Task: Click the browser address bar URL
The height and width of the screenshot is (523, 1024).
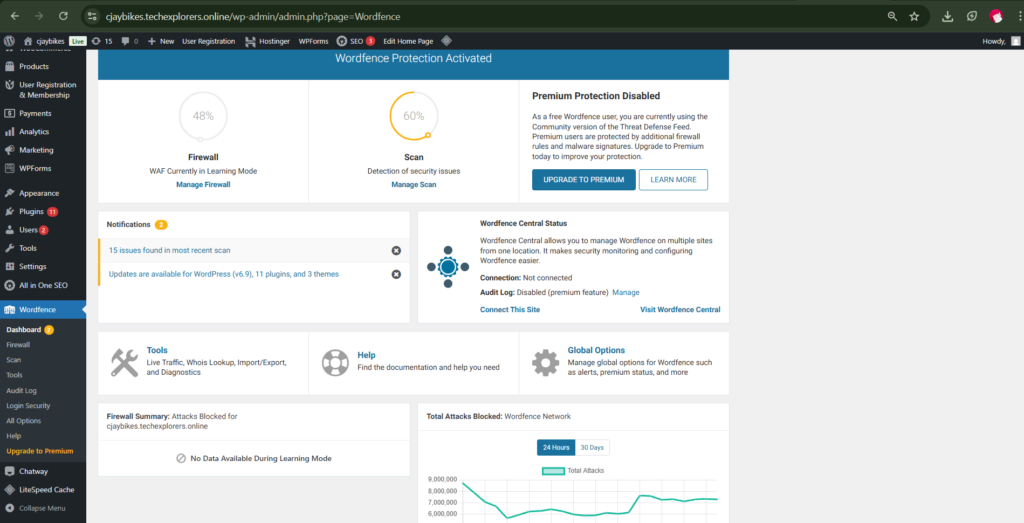Action: point(300,16)
